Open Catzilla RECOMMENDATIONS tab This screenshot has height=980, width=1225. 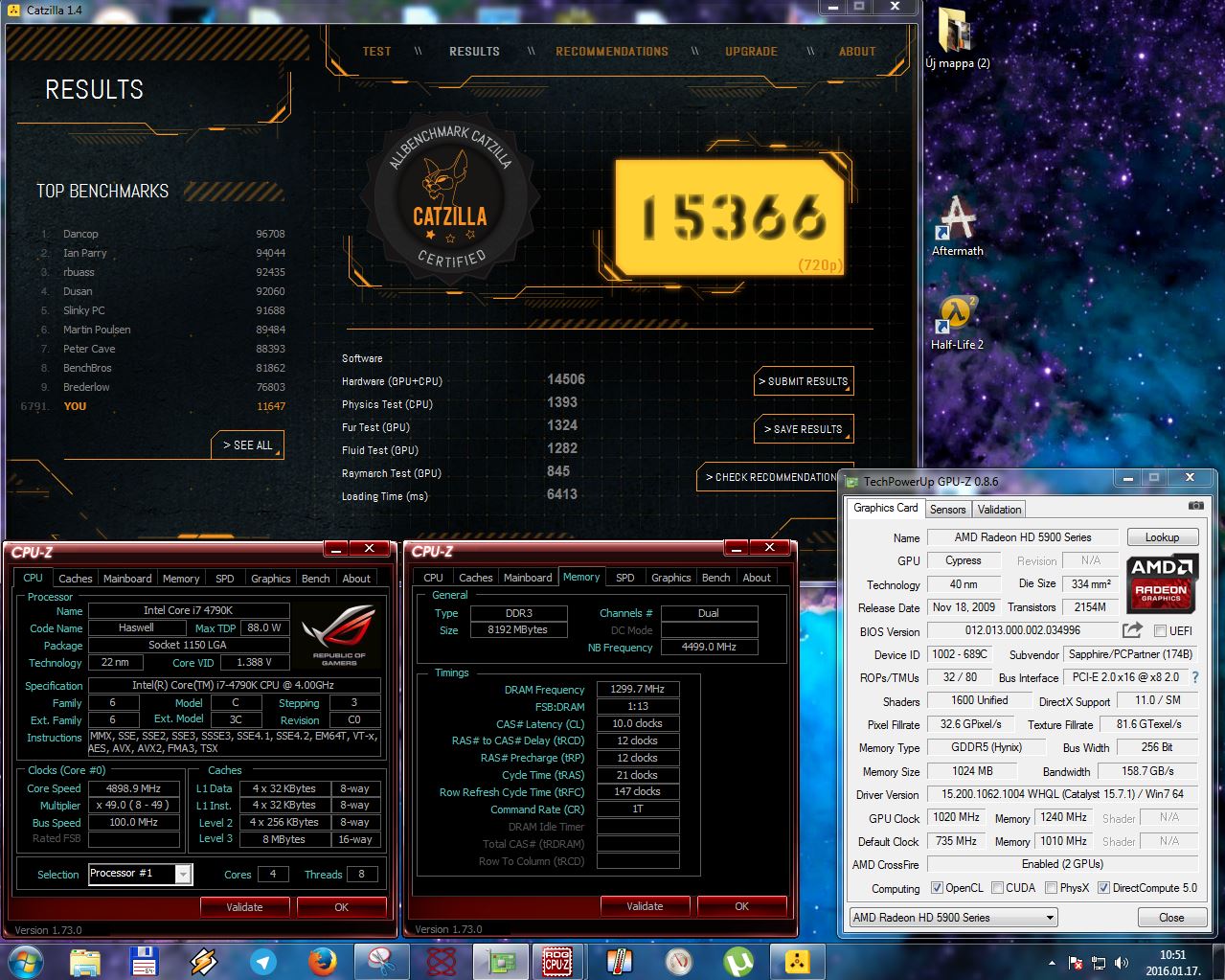(x=612, y=52)
